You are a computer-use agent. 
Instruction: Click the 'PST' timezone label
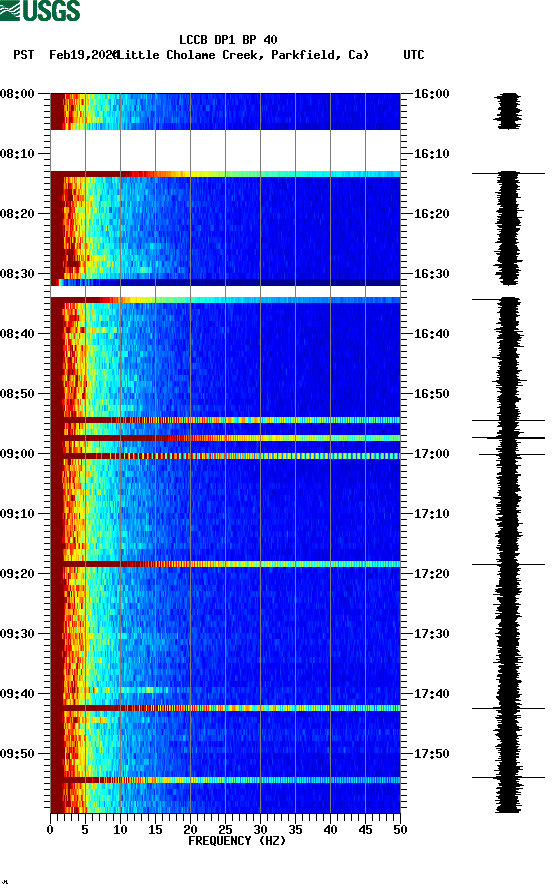point(23,55)
